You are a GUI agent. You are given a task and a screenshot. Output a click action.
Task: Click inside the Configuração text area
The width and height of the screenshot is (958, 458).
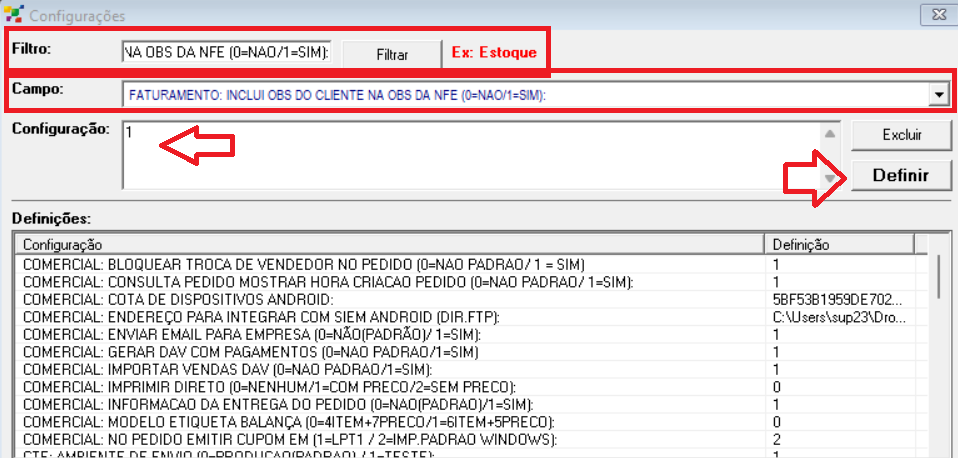(x=470, y=153)
